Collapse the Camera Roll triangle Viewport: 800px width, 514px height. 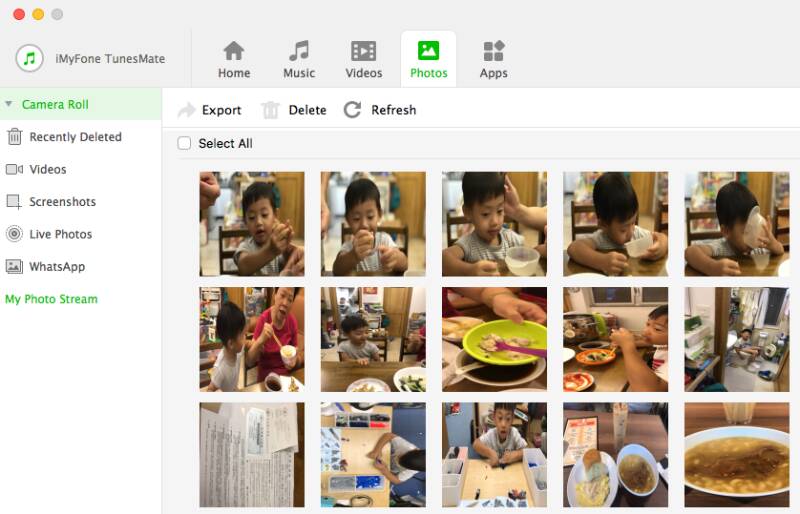[9, 104]
